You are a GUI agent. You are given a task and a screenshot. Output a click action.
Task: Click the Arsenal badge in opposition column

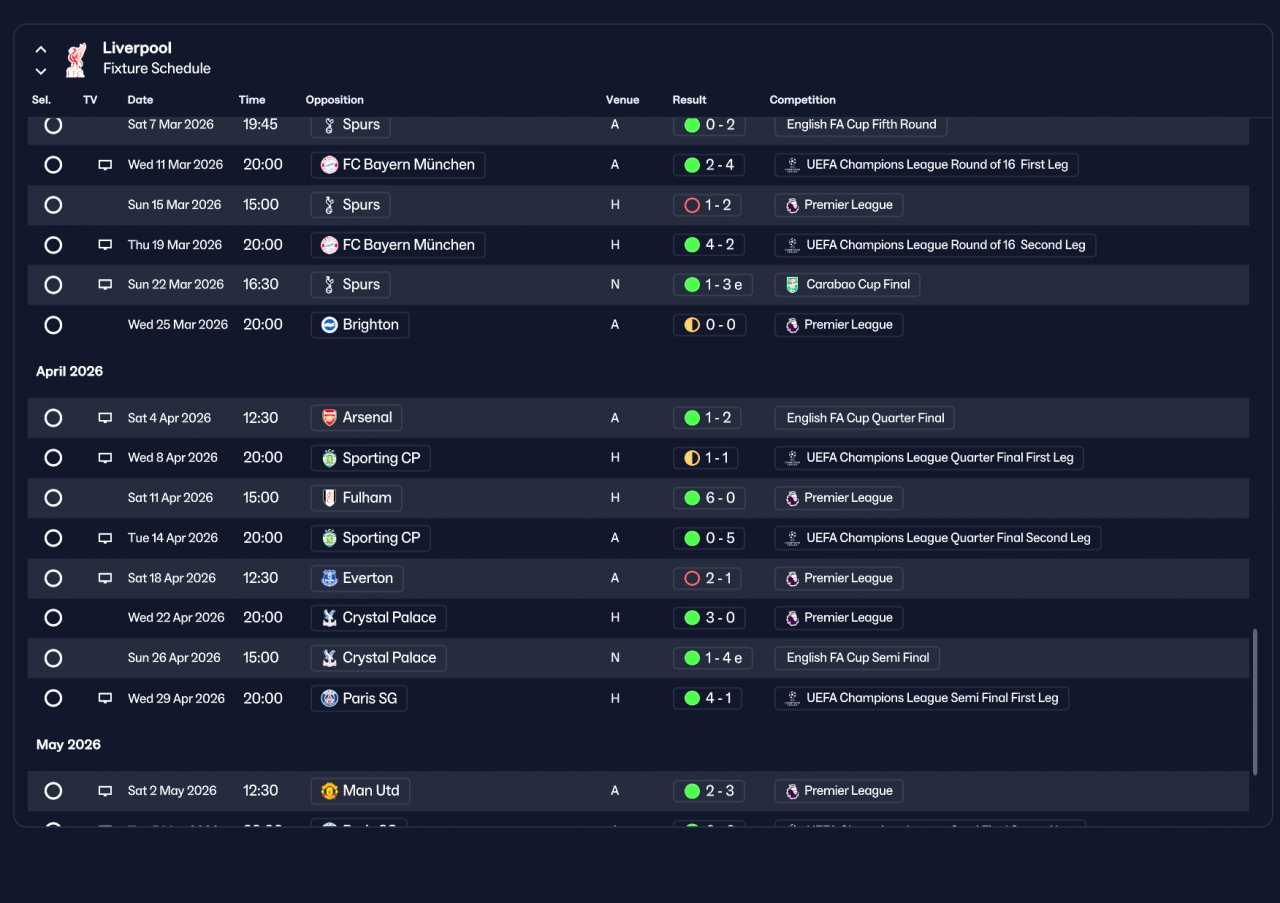329,418
